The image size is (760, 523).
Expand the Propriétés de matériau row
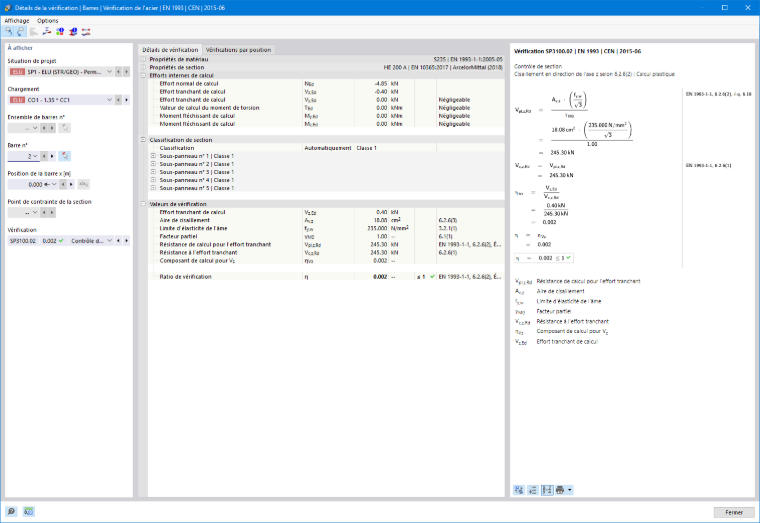[x=143, y=59]
